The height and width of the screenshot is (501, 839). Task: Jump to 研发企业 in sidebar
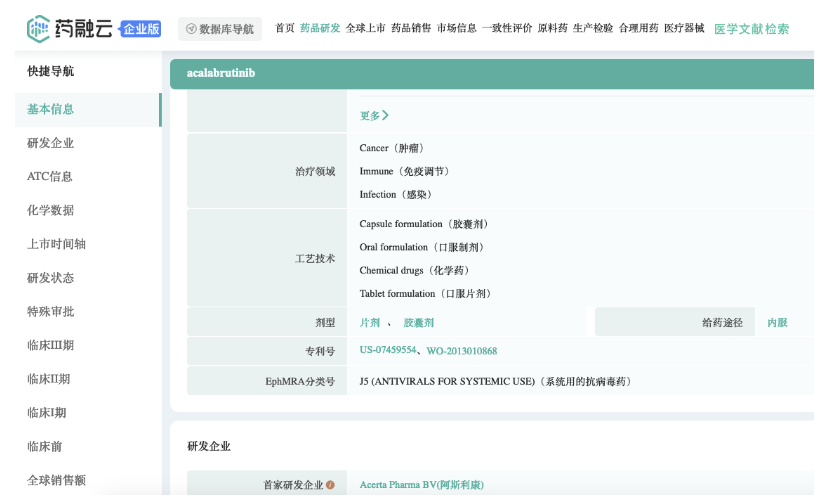click(x=50, y=143)
